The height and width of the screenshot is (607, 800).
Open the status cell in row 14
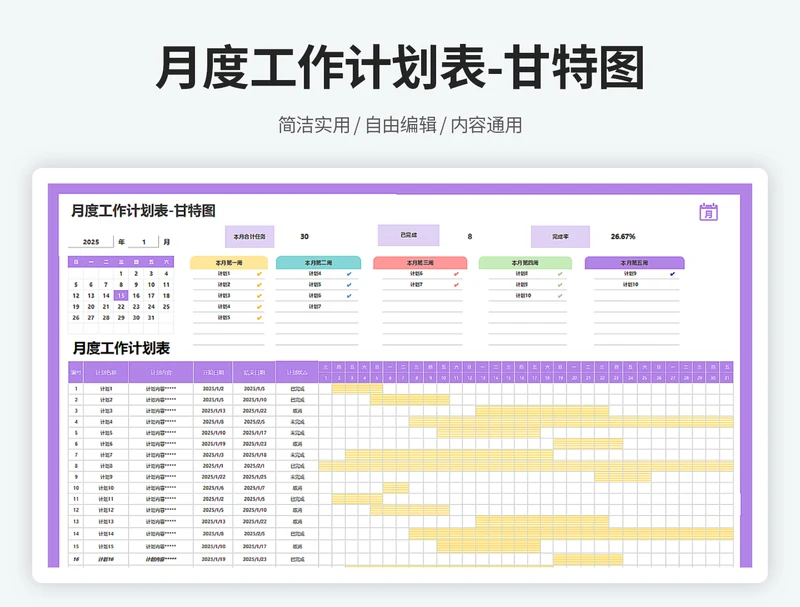297,534
